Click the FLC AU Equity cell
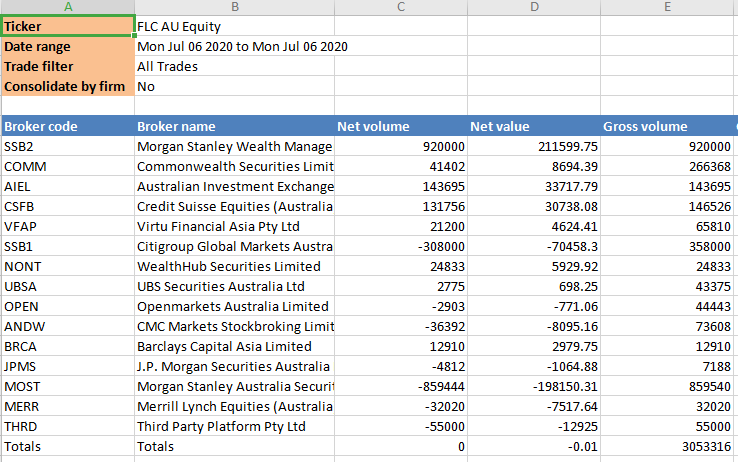Viewport: 738px width, 462px height. click(x=235, y=26)
